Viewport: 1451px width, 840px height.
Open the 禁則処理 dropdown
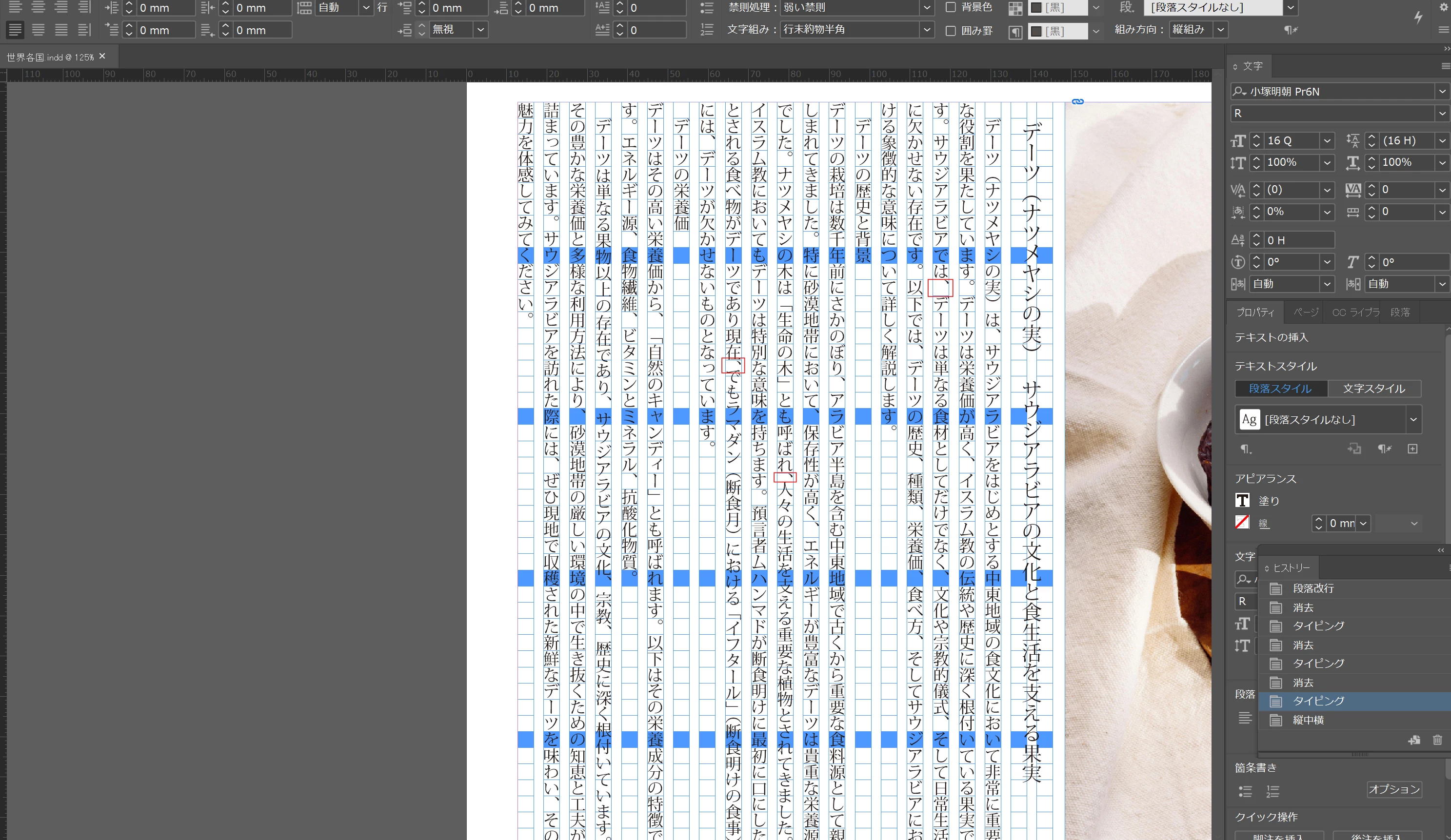pyautogui.click(x=927, y=7)
